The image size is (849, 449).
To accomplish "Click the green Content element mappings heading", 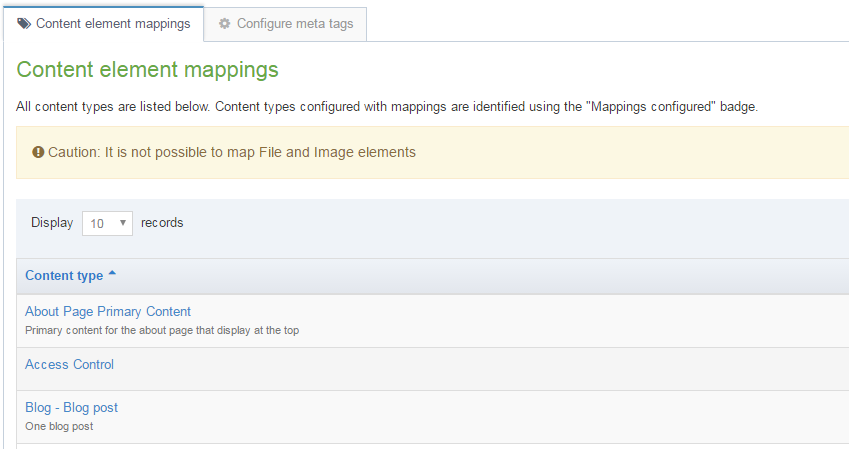I will (x=148, y=70).
